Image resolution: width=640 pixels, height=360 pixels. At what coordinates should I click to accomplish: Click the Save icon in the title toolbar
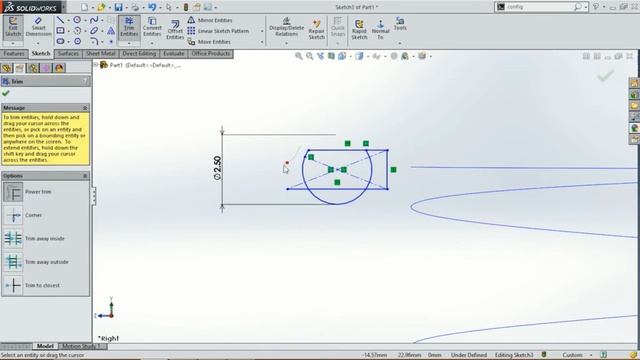coord(118,7)
